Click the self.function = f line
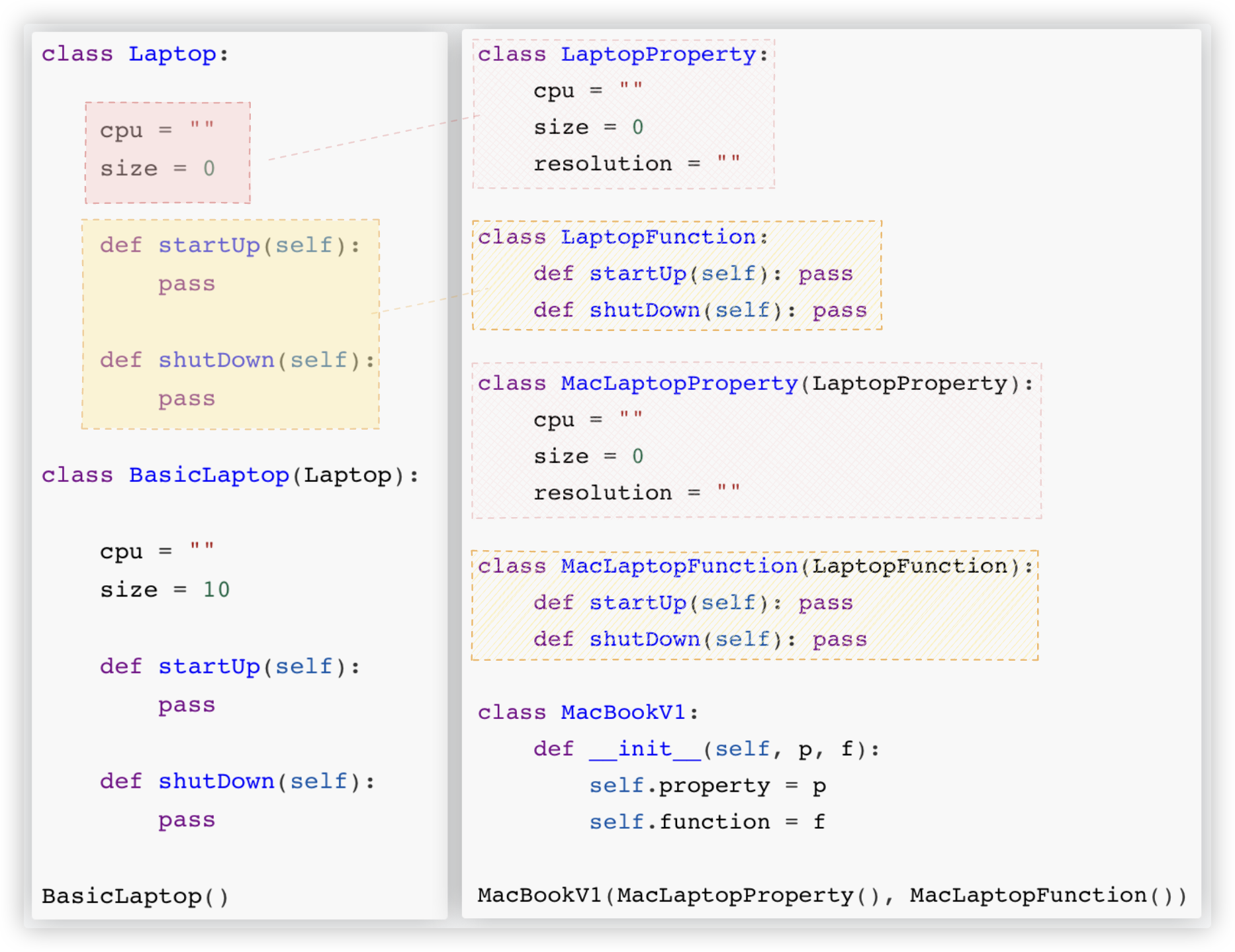Screen dimensions: 1235x952 [707, 822]
